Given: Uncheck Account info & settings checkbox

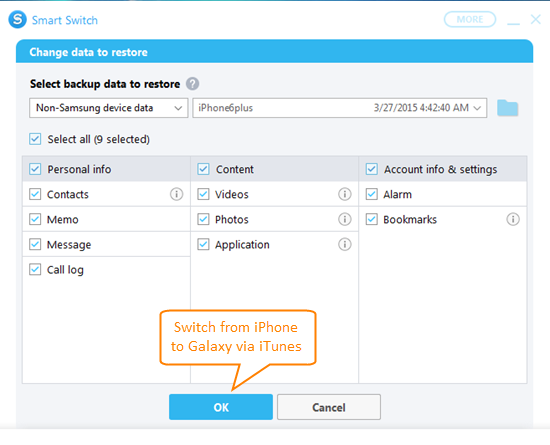Looking at the screenshot, I should [372, 169].
